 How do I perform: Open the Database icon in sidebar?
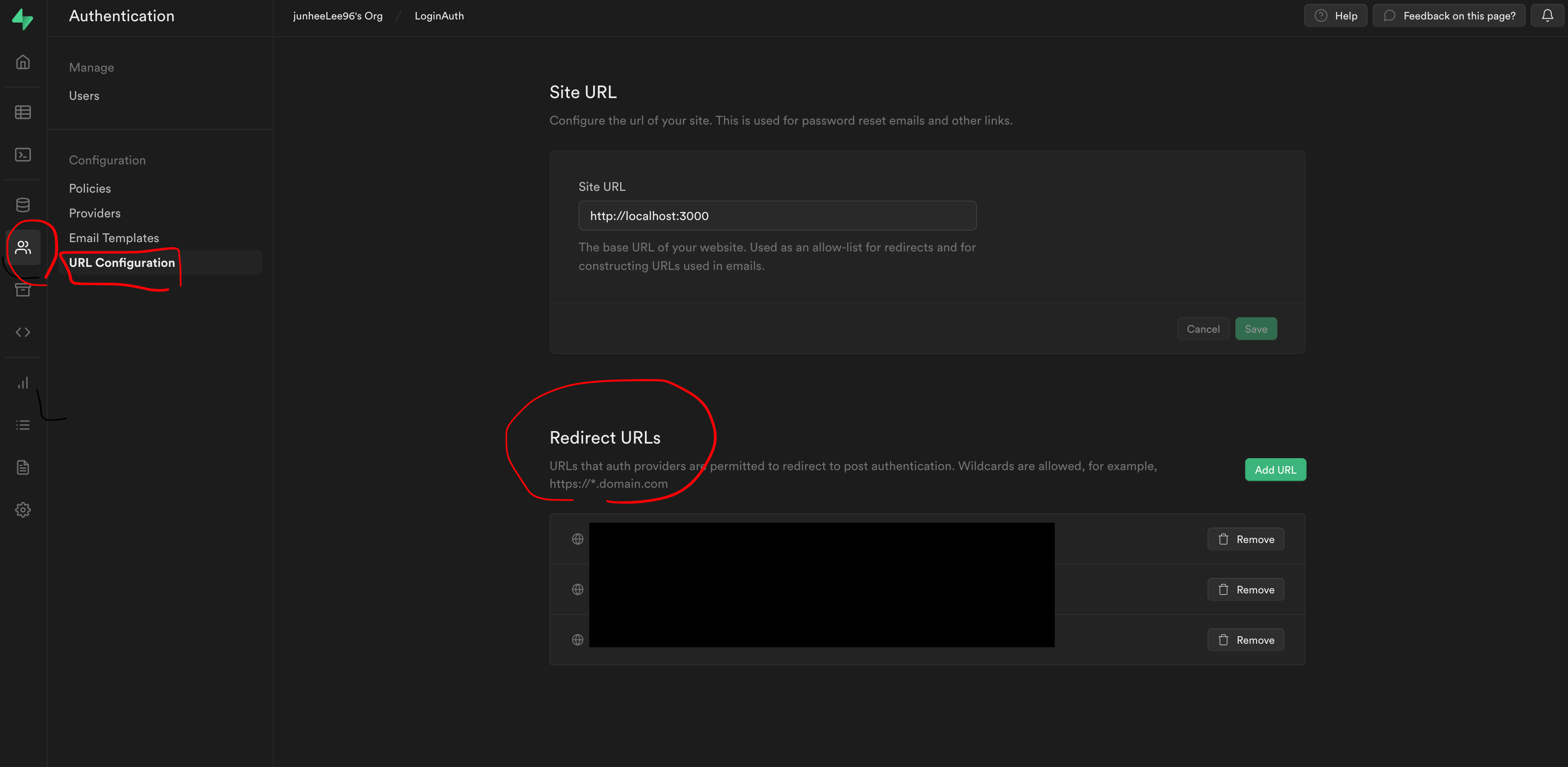(x=23, y=205)
